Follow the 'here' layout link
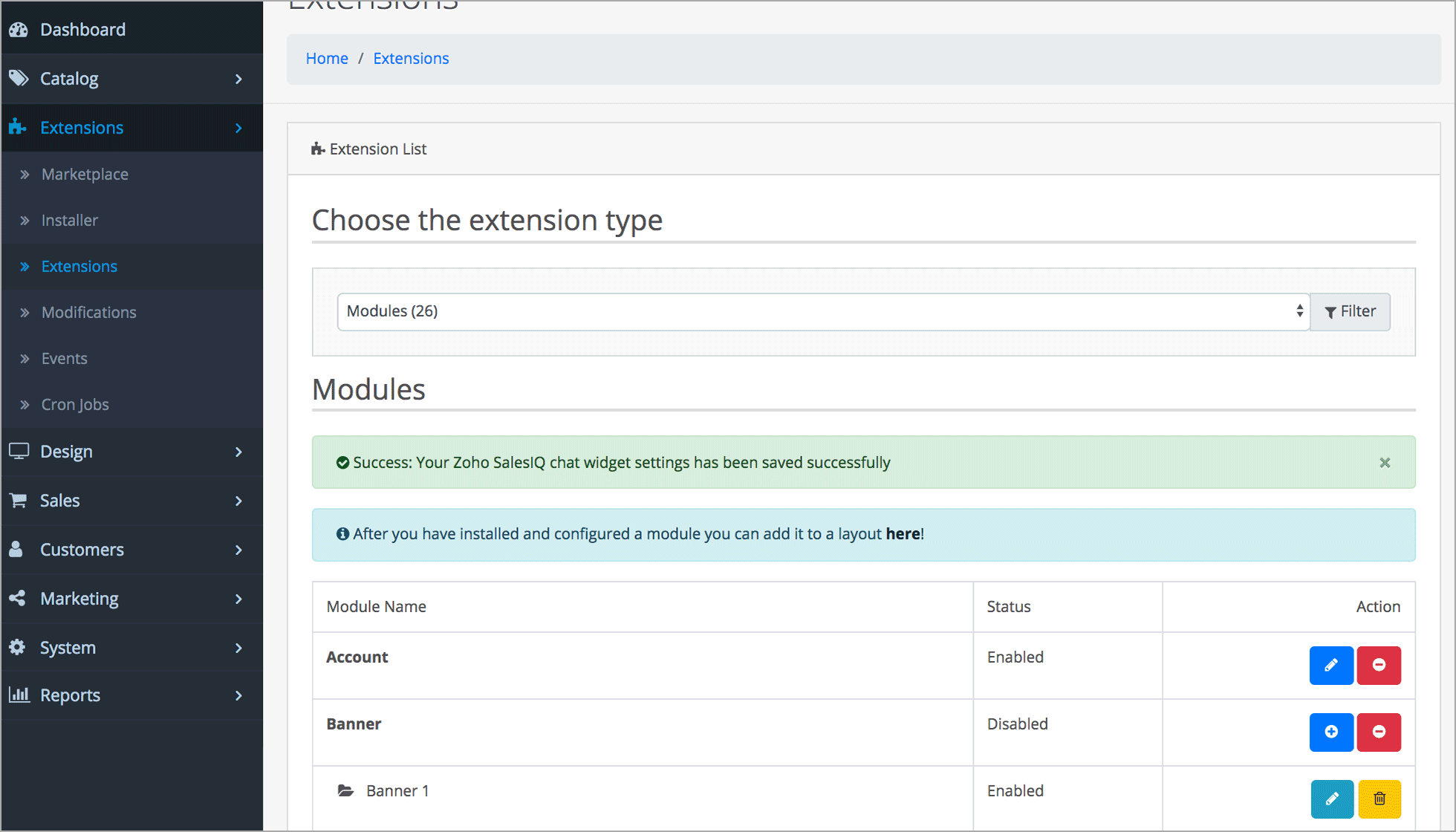 pos(903,534)
